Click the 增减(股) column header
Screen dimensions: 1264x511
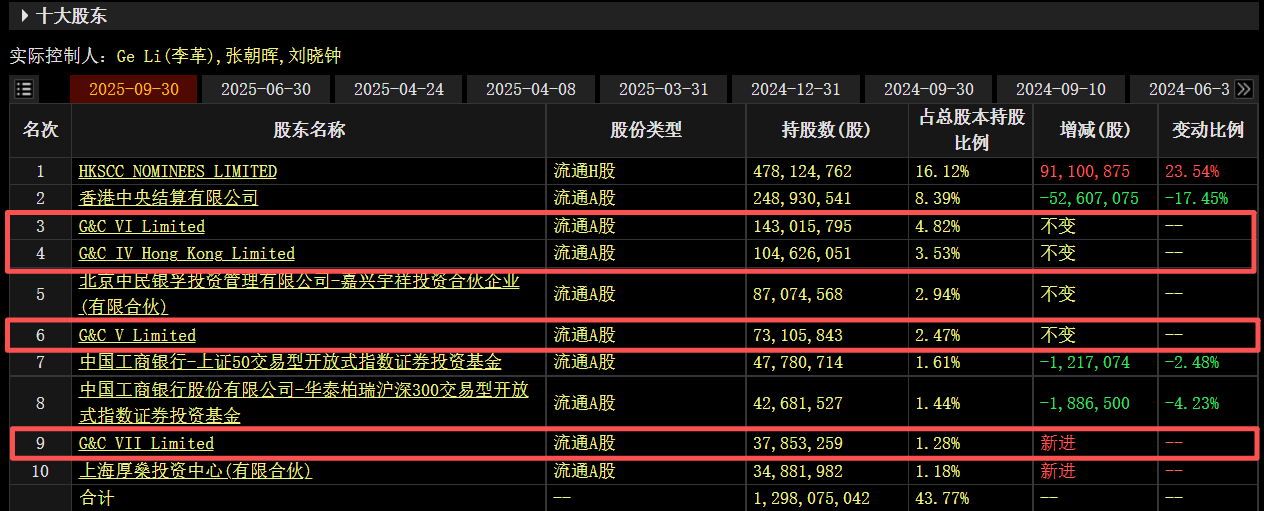pyautogui.click(x=1095, y=130)
